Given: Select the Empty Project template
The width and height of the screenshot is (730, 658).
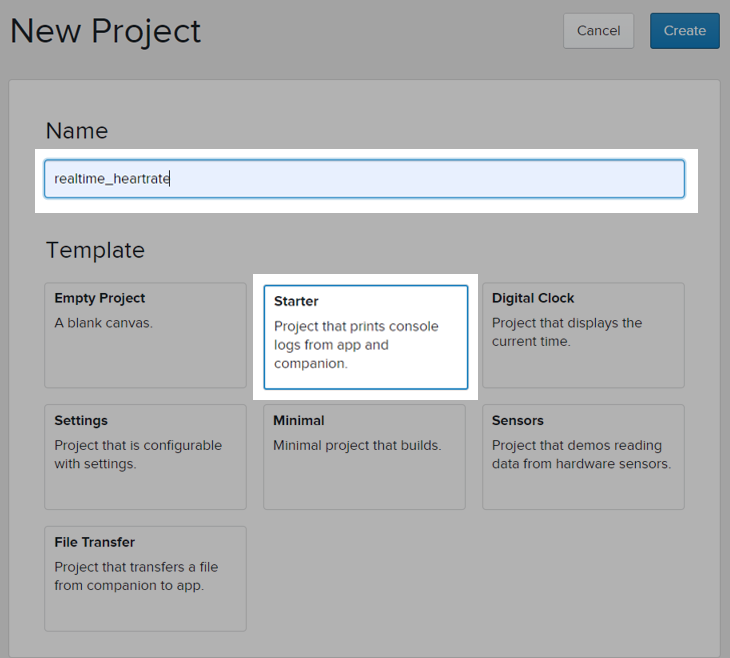Looking at the screenshot, I should click(145, 335).
